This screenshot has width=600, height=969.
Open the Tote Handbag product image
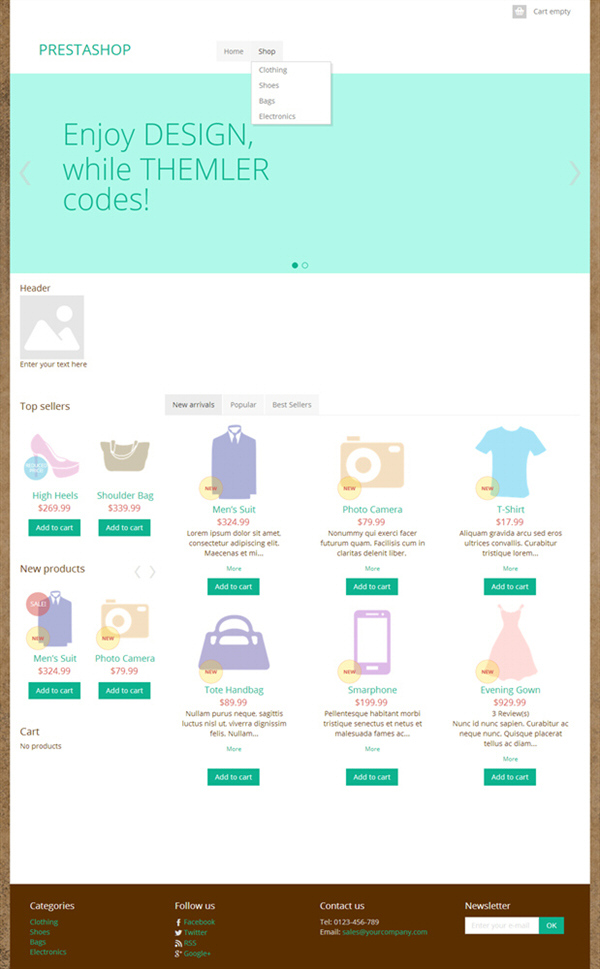234,643
